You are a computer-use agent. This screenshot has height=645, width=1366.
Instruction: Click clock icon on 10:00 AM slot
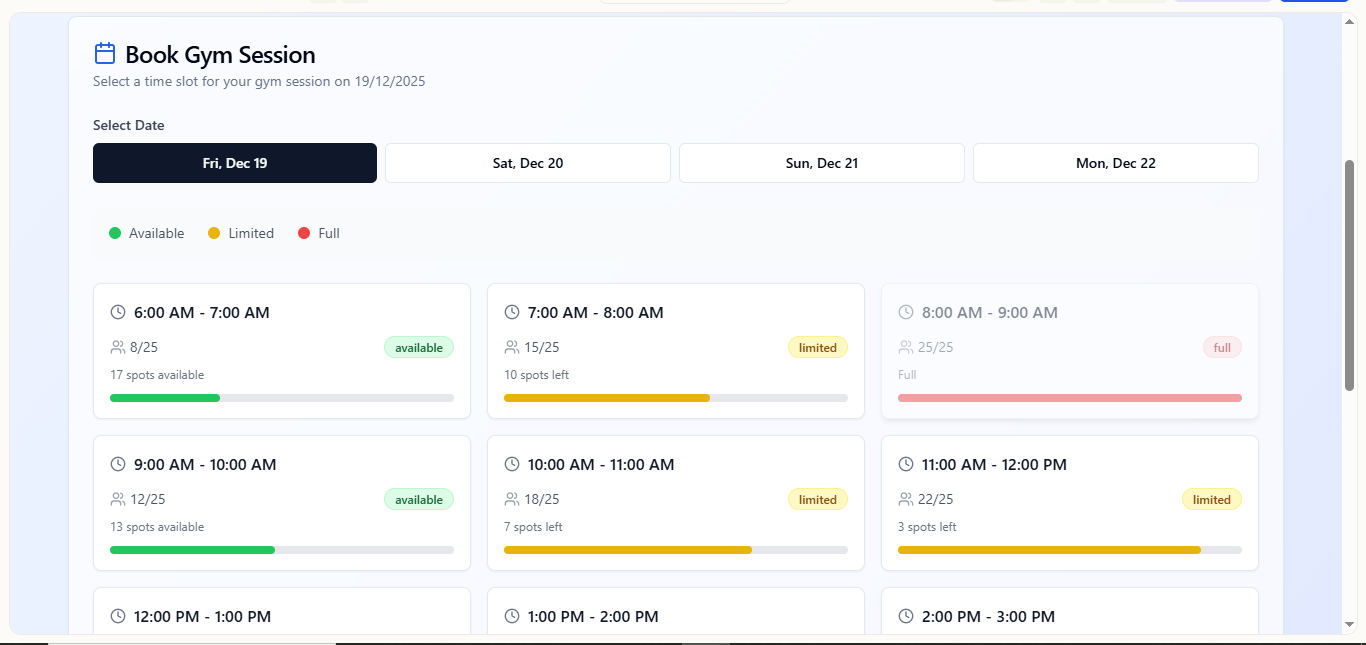pyautogui.click(x=512, y=464)
